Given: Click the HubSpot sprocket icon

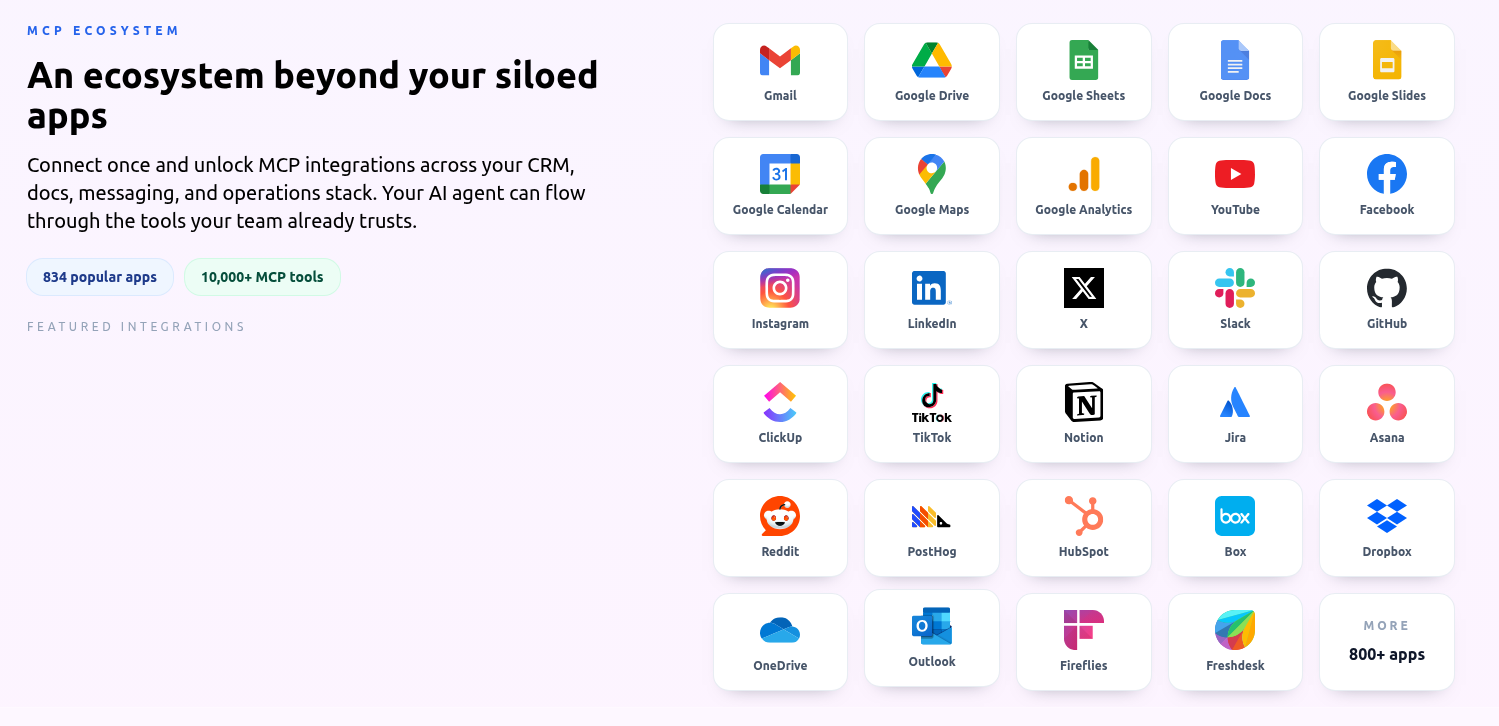Looking at the screenshot, I should click(x=1084, y=516).
